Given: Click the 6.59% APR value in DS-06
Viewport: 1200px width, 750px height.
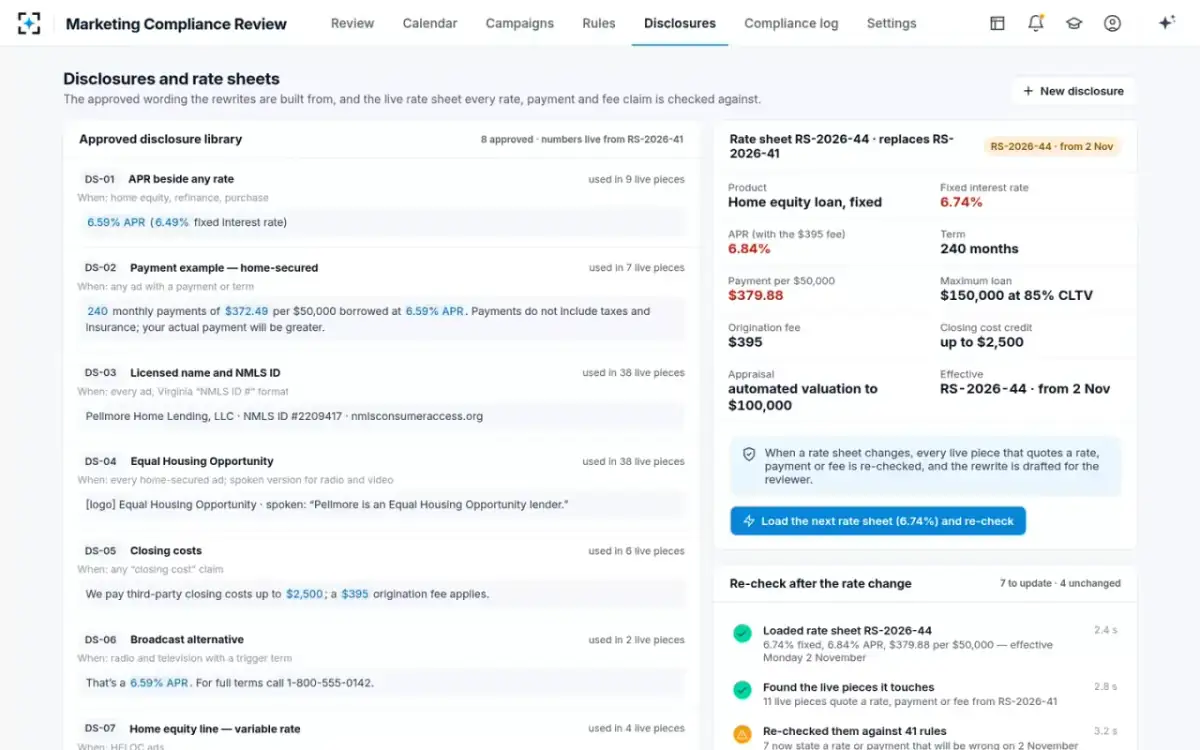Looking at the screenshot, I should (x=160, y=683).
